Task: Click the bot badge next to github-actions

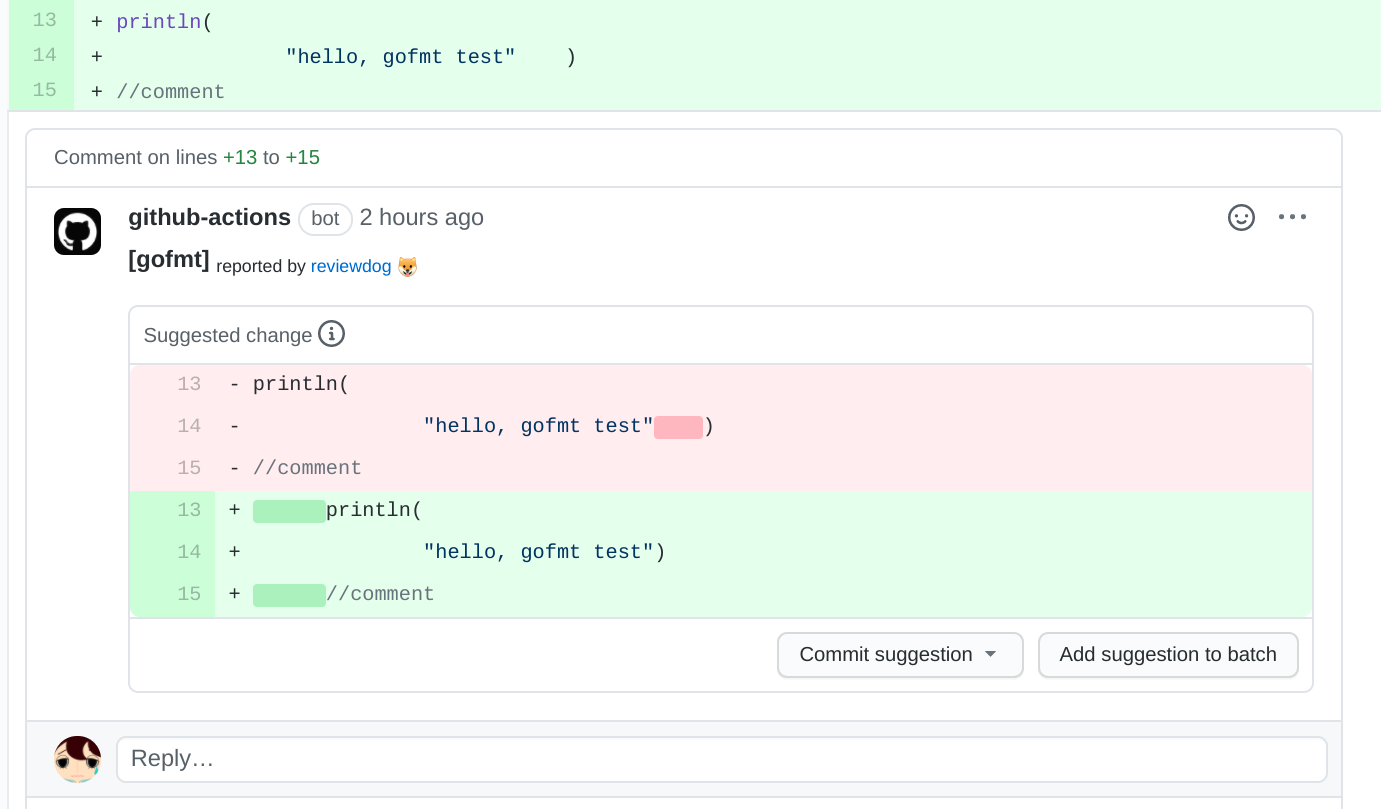Action: click(x=325, y=219)
